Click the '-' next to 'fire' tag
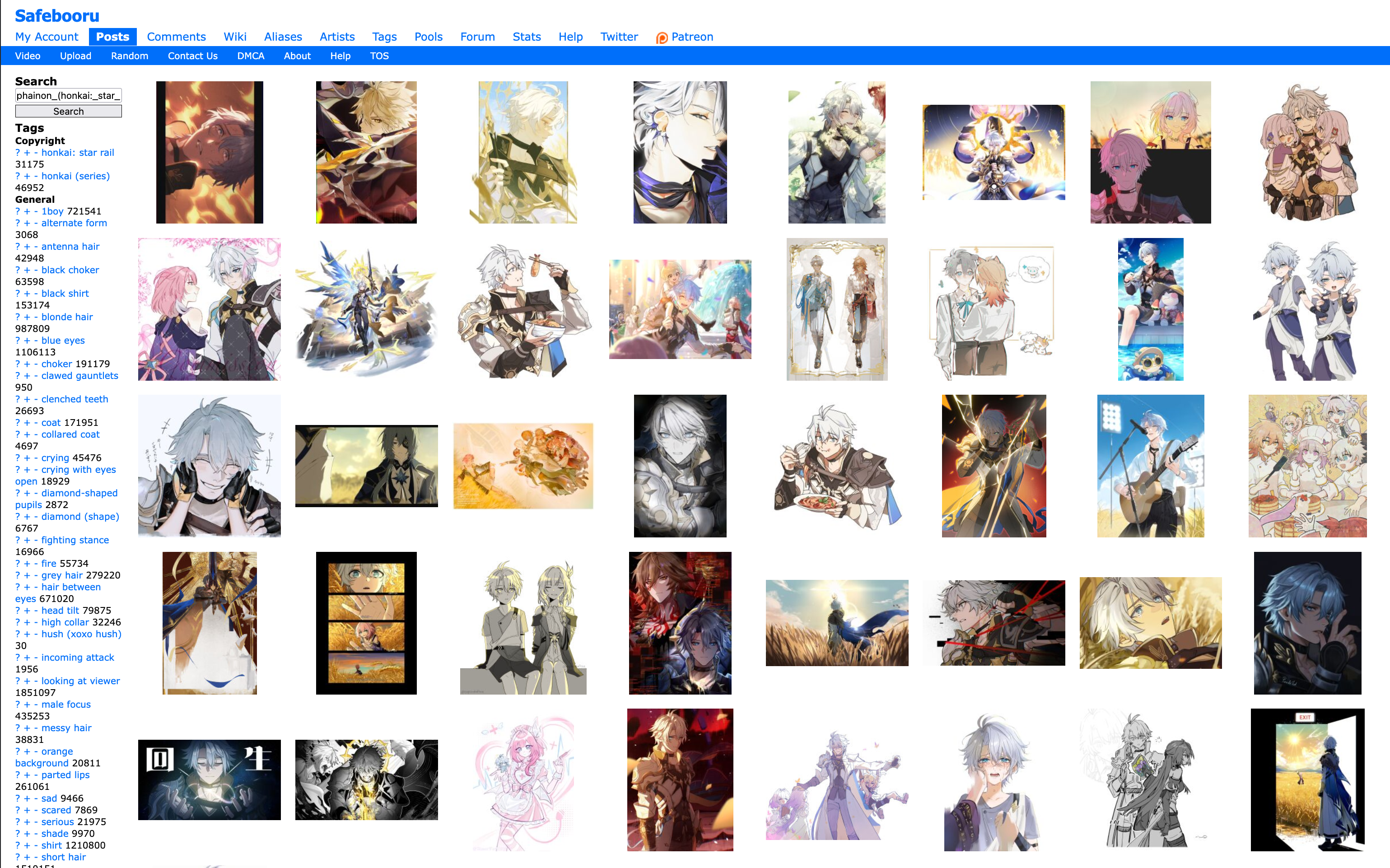Viewport: 1390px width, 868px height. coord(36,563)
